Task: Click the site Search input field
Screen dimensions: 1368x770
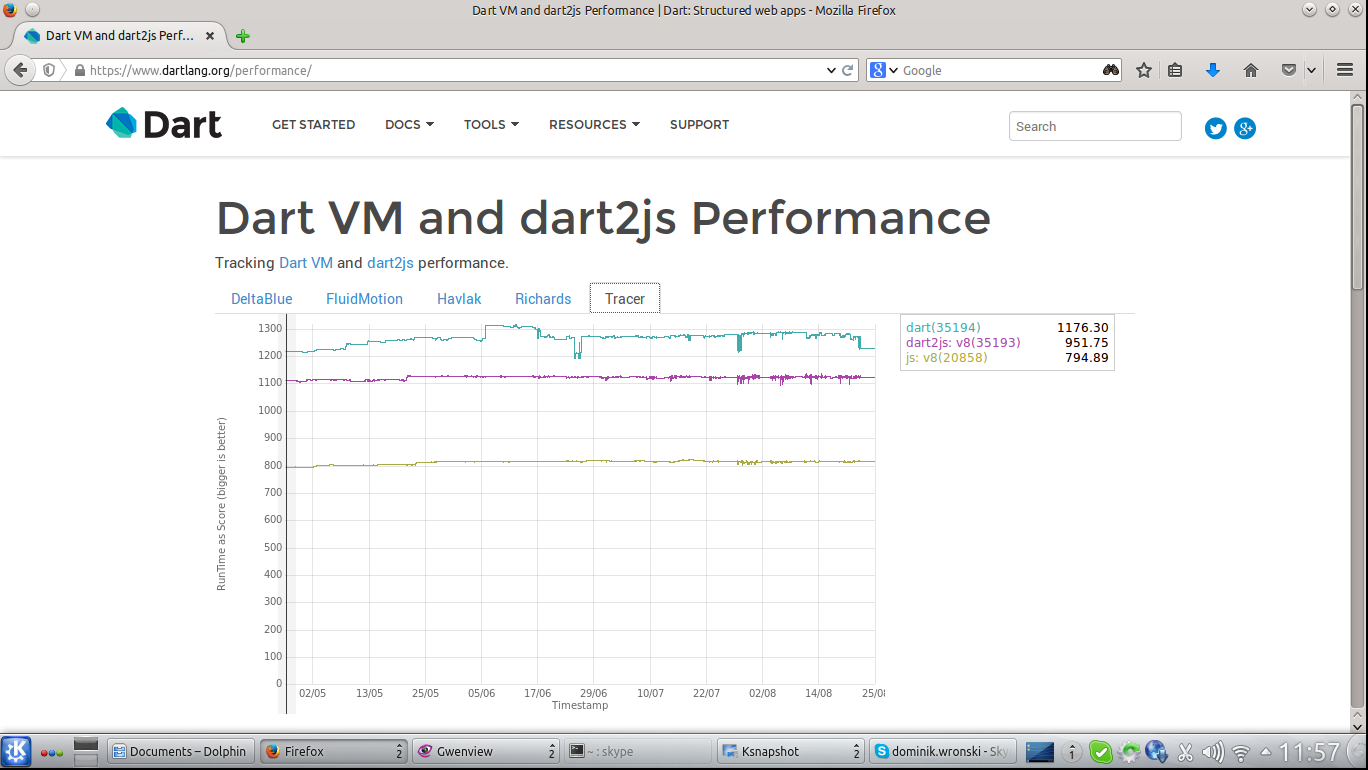Action: click(x=1095, y=126)
